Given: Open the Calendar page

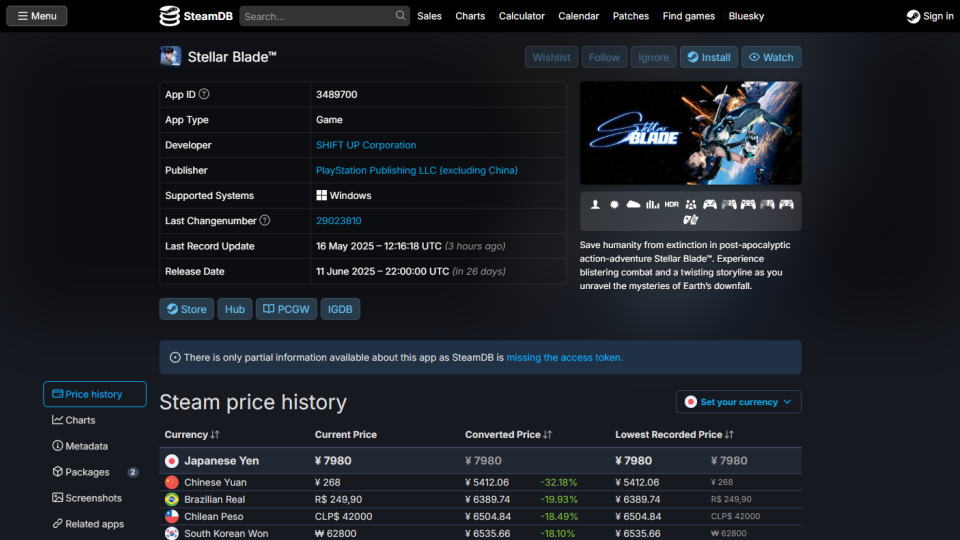Looking at the screenshot, I should pyautogui.click(x=579, y=16).
